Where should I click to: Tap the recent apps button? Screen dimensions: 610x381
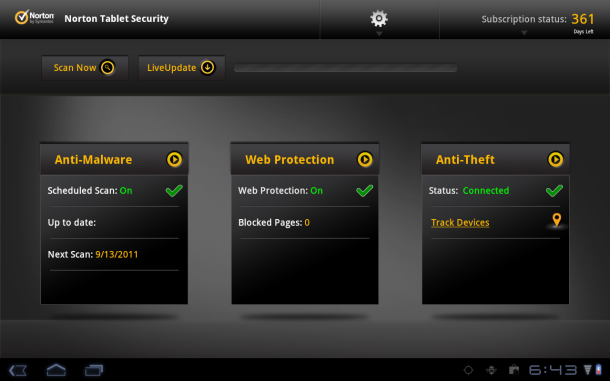click(x=94, y=370)
